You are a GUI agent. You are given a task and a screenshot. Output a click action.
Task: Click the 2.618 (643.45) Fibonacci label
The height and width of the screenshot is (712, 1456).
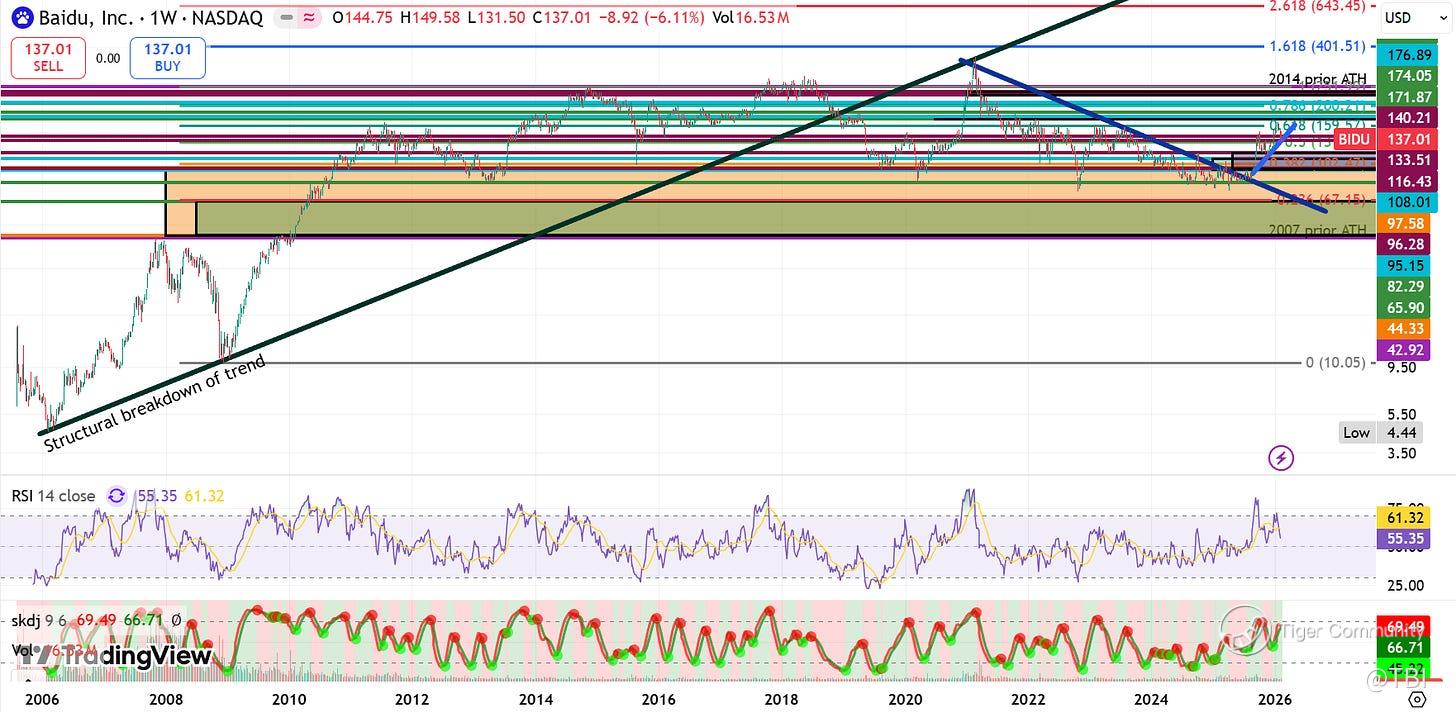click(x=1317, y=6)
